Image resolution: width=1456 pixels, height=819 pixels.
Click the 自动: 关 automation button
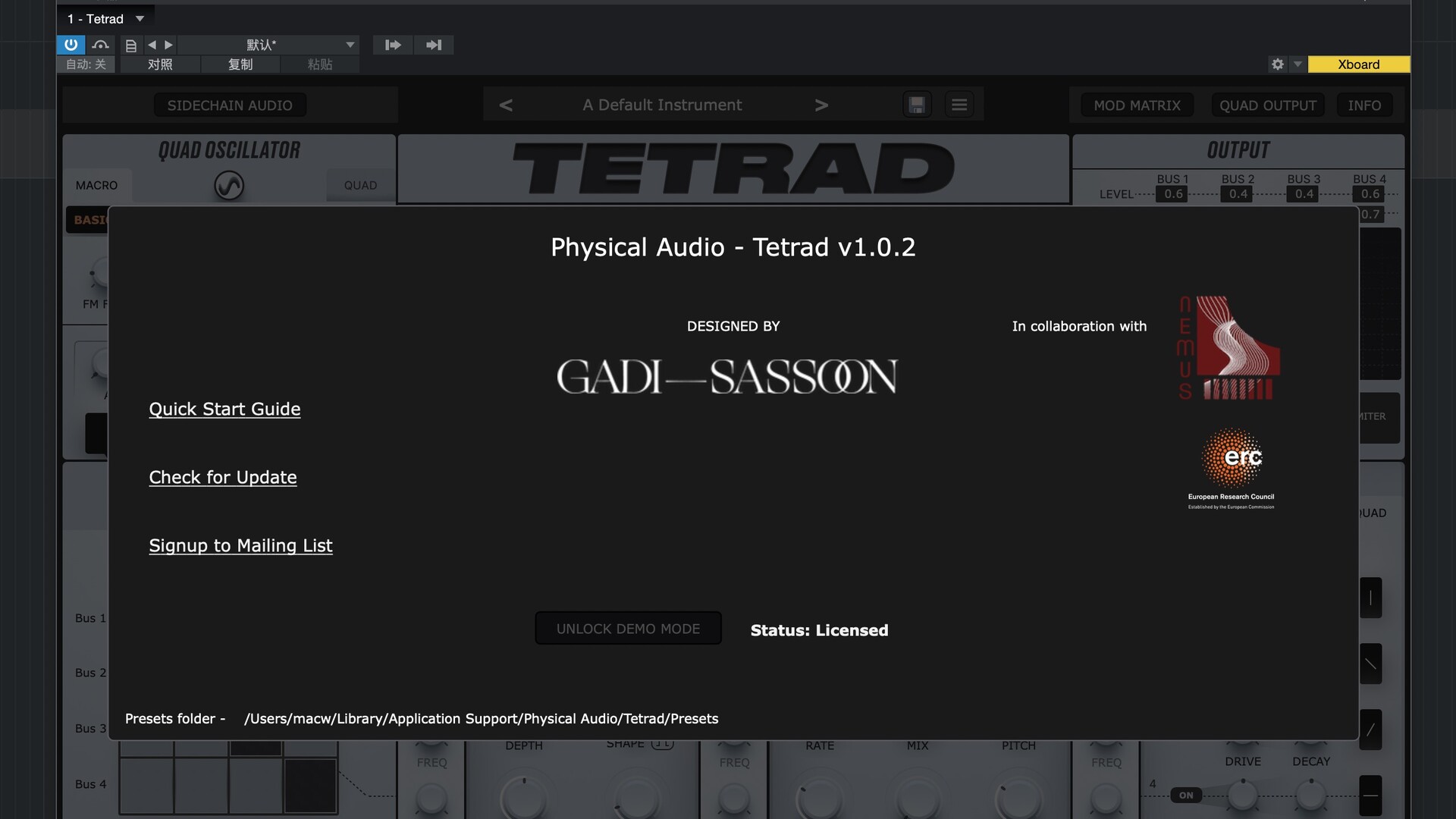(x=86, y=64)
